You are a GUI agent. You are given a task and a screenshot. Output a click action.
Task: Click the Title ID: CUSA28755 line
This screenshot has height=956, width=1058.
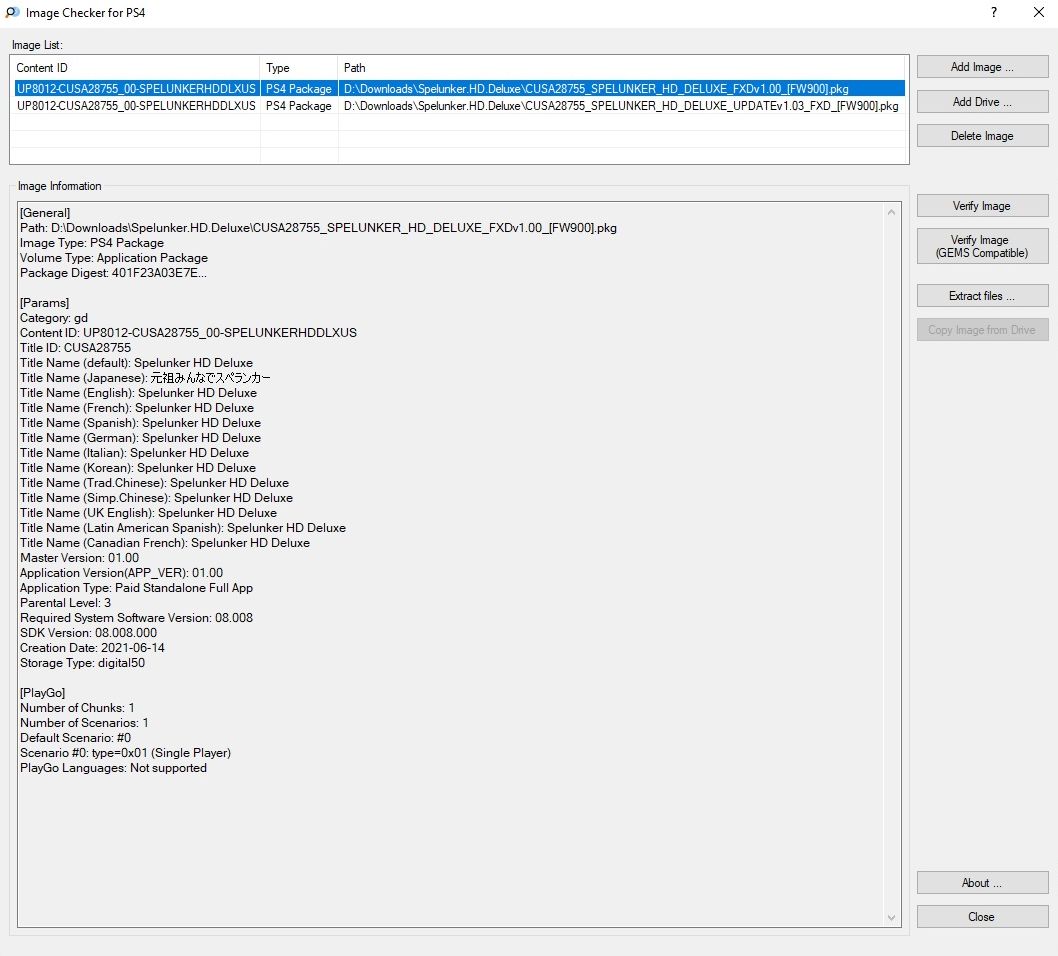coord(76,347)
